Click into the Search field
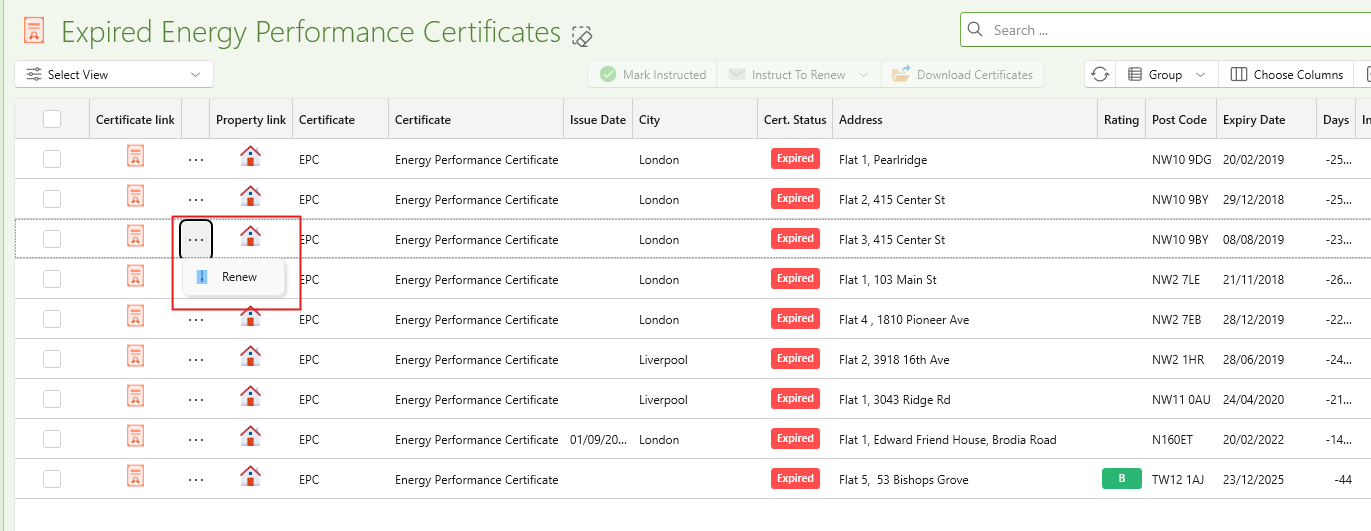The width and height of the screenshot is (1371, 531). tap(1170, 30)
